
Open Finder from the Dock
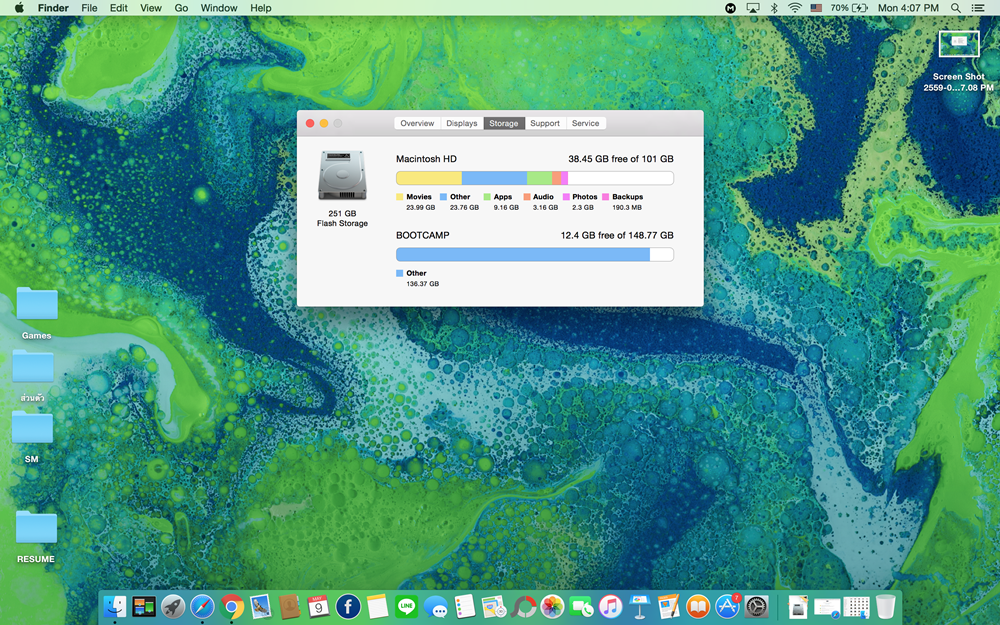pyautogui.click(x=115, y=607)
